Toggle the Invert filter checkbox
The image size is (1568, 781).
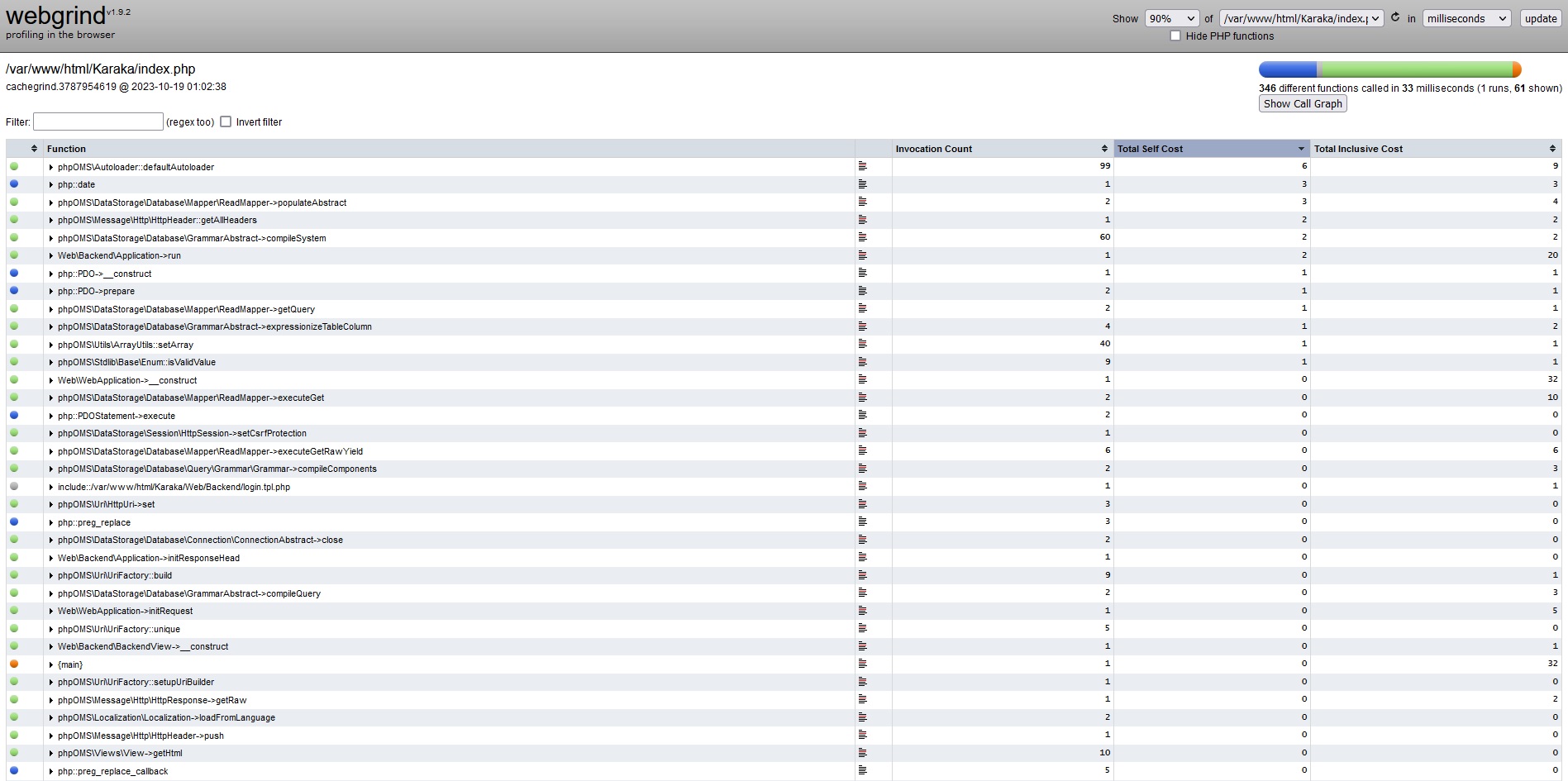pyautogui.click(x=226, y=121)
